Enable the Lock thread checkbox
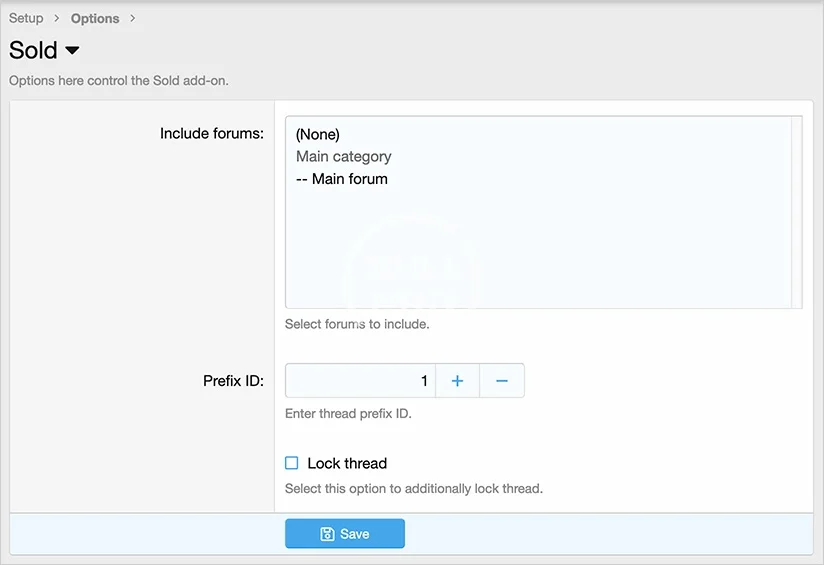 point(292,463)
